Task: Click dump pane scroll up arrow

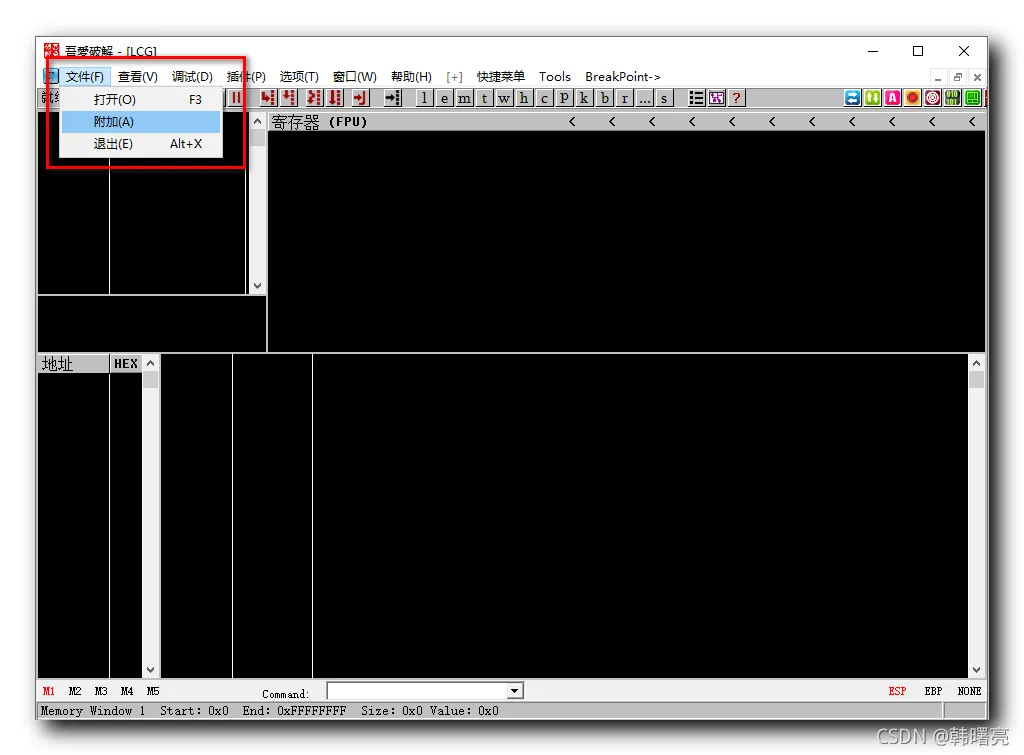Action: click(151, 363)
